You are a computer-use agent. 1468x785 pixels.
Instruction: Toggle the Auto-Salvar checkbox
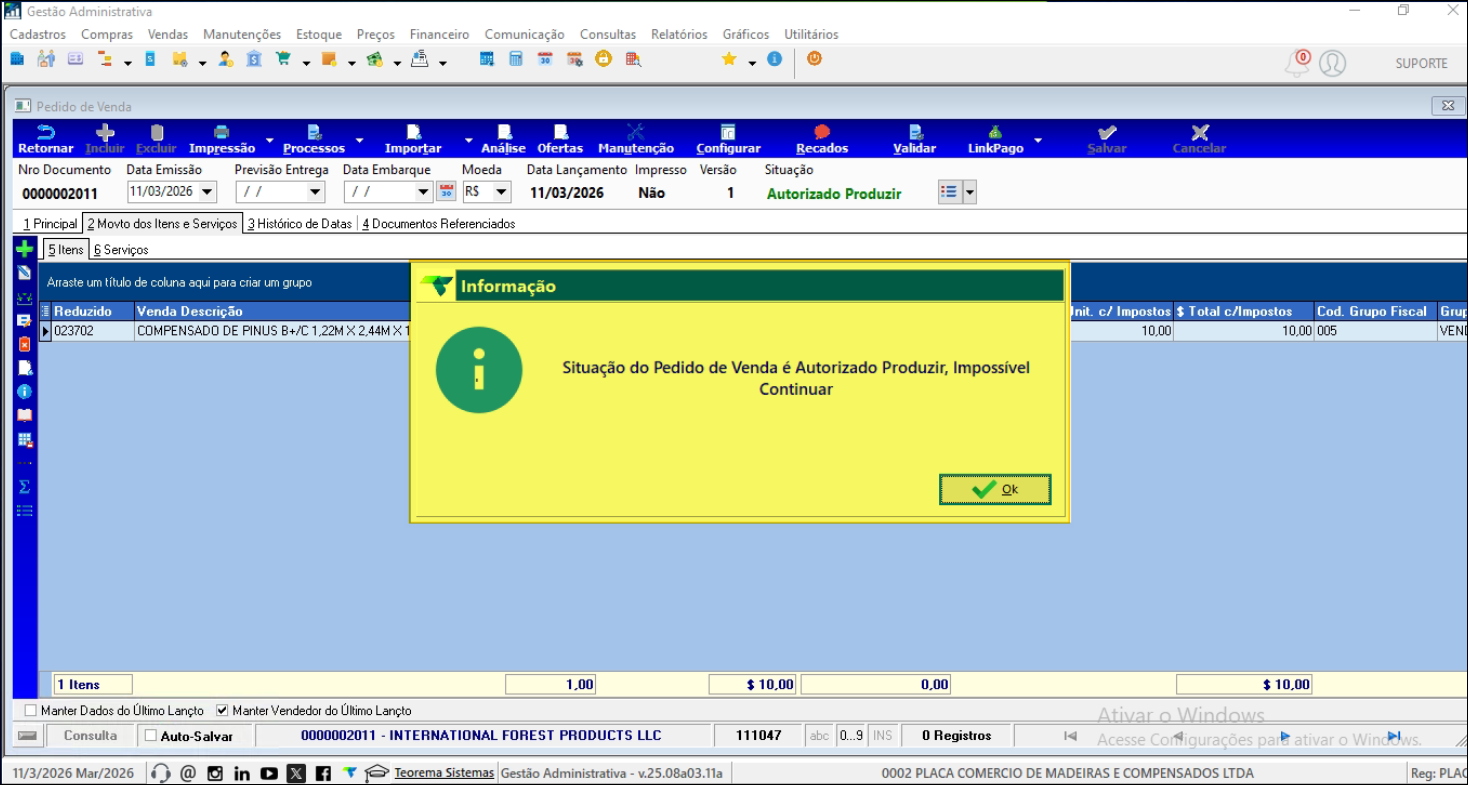(x=151, y=736)
